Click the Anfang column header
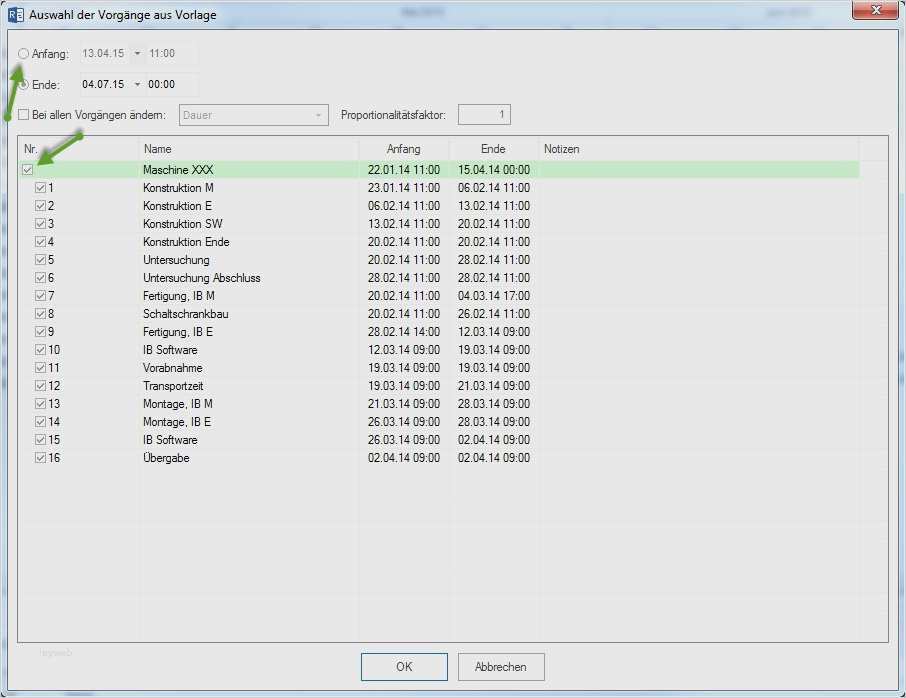This screenshot has height=698, width=906. tap(404, 149)
